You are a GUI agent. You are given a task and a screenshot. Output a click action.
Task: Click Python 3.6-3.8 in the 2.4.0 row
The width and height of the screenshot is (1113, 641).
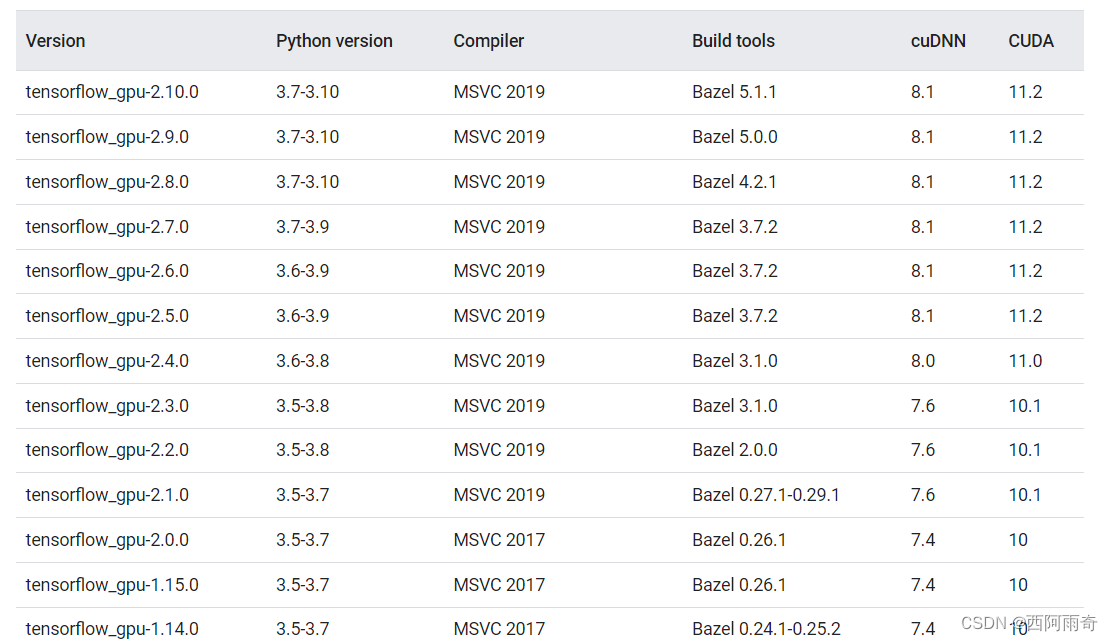[x=302, y=361]
